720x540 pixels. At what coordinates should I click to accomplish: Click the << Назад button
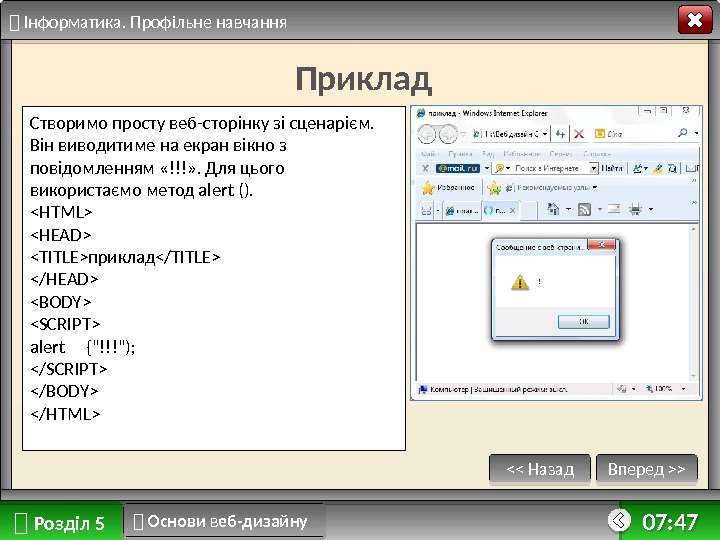[540, 469]
